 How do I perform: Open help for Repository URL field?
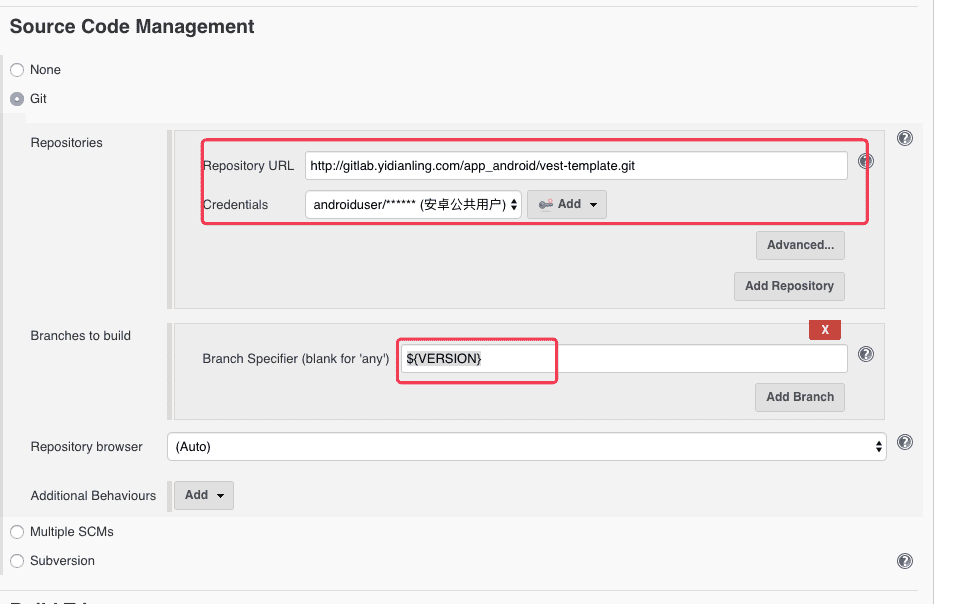pos(866,161)
